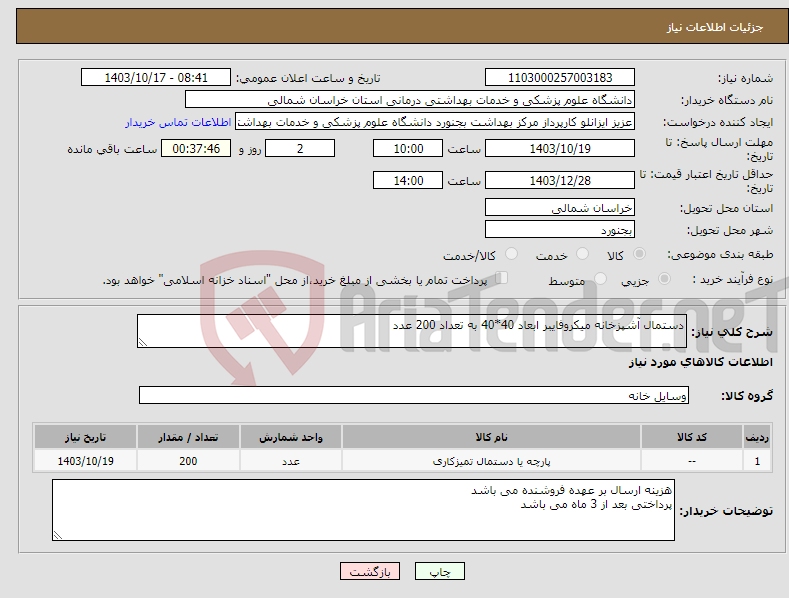Screen dimensions: 789x598
Task: Click the announcement date field 1403/10/17 - 08:41
Action: coord(156,78)
